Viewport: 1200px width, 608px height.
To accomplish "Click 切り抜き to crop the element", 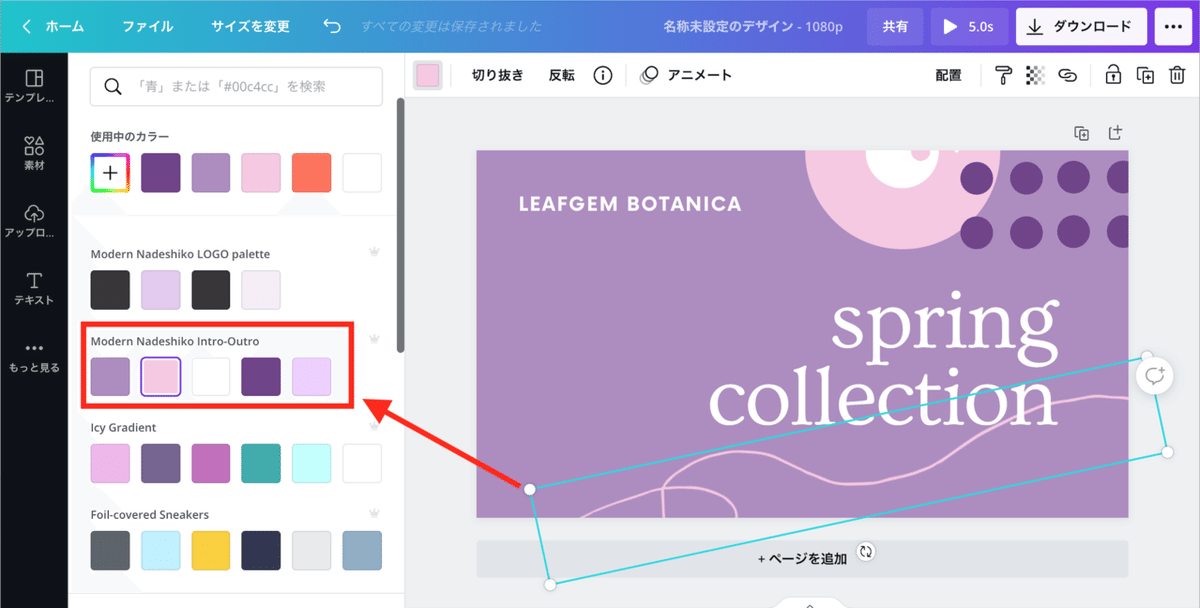I will 498,75.
